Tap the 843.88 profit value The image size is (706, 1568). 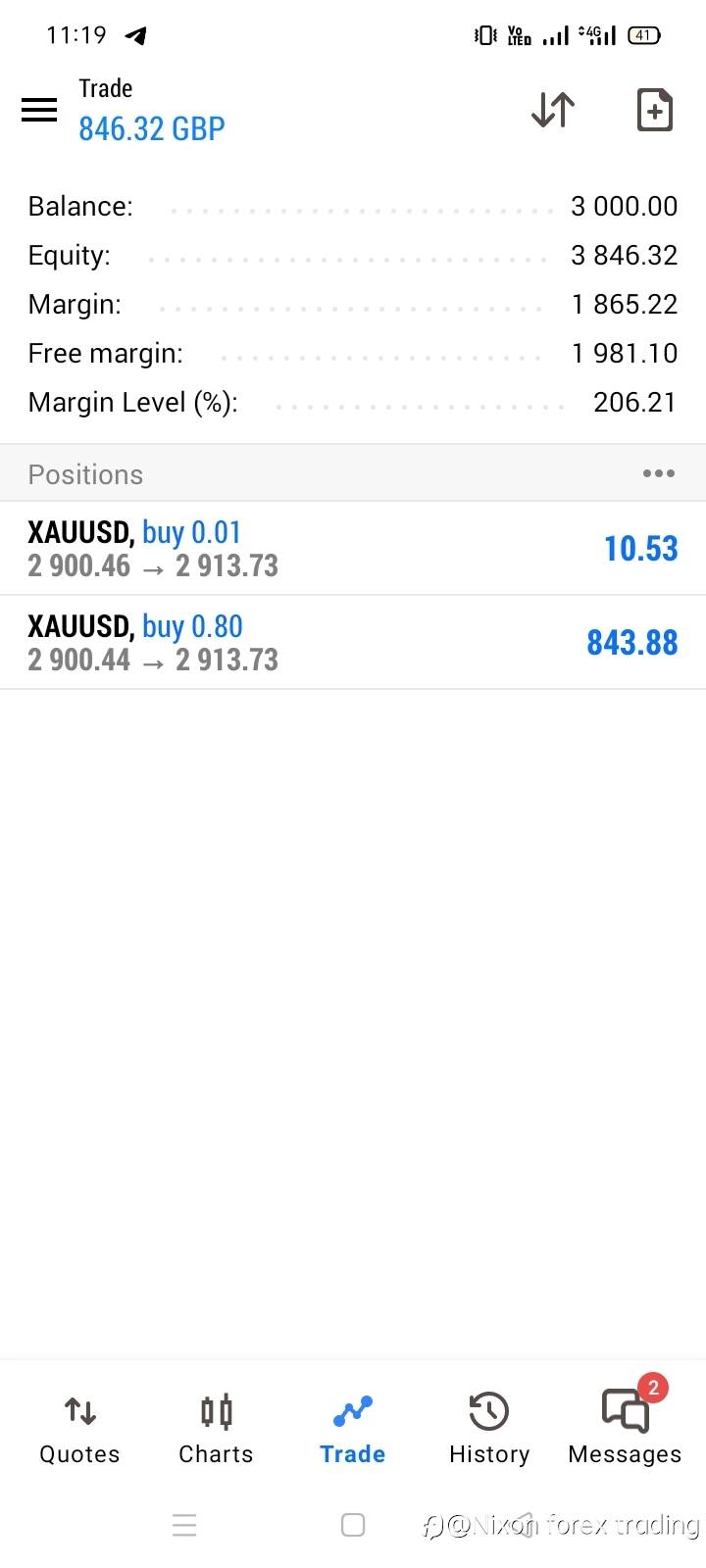coord(631,643)
